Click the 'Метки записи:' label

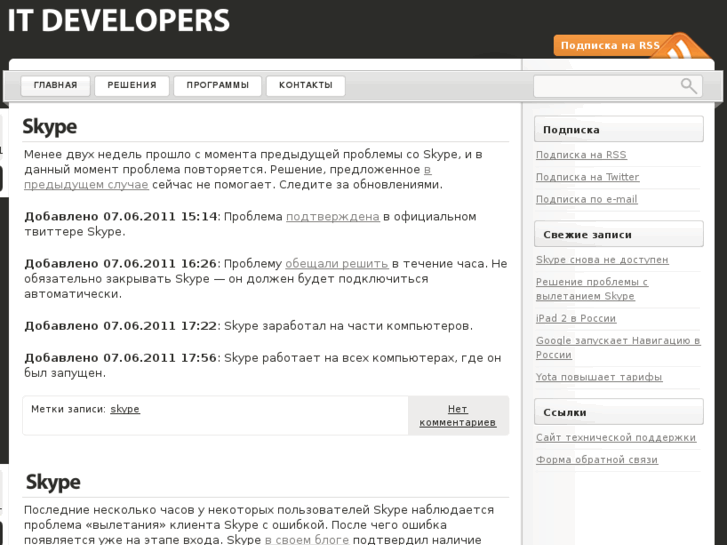[68, 409]
